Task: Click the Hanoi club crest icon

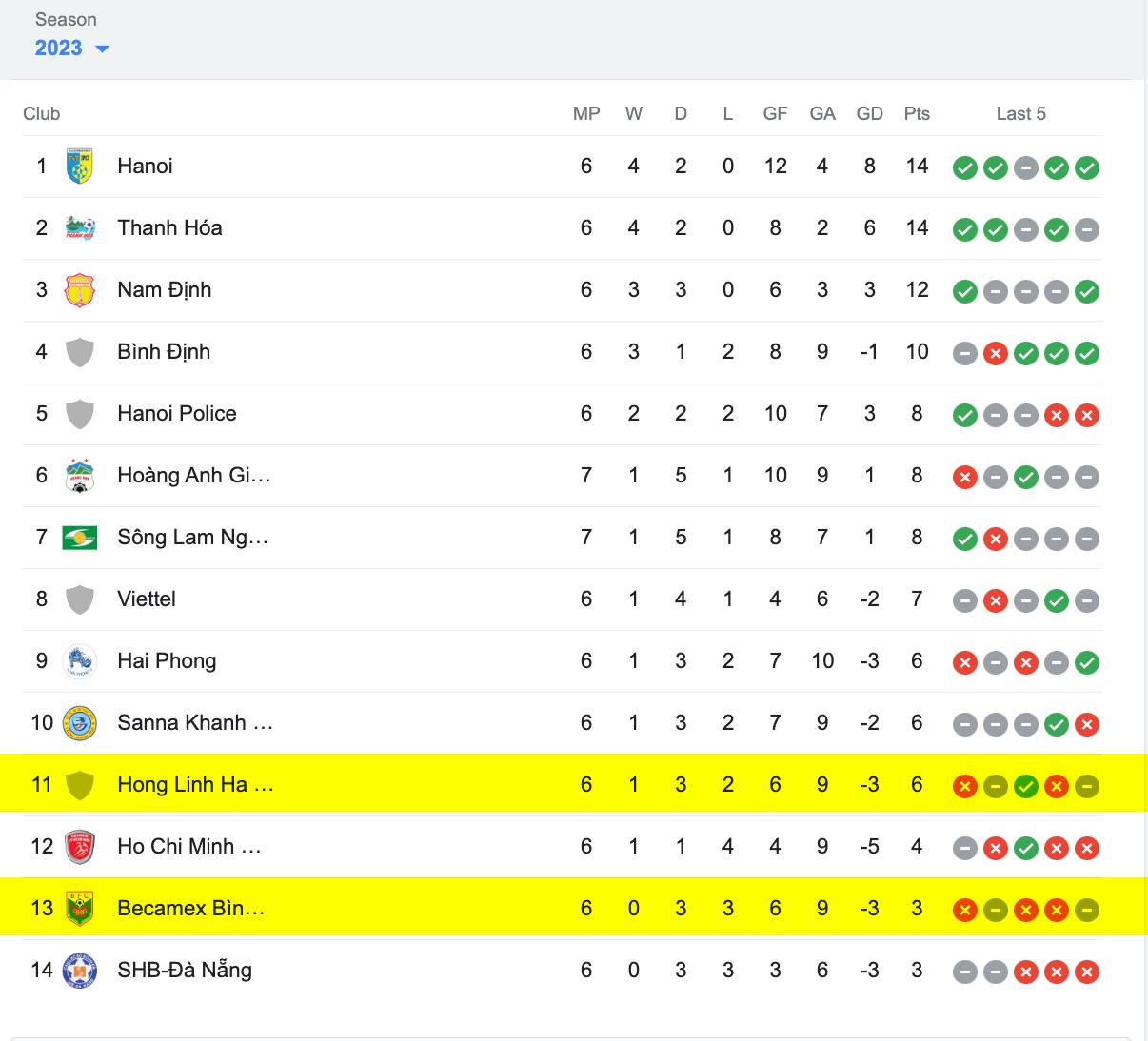Action: [79, 167]
